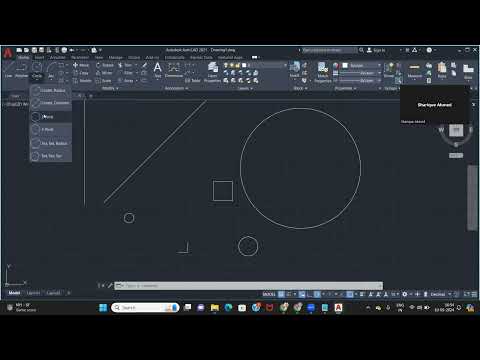
Task: Expand the Block panel dropdown
Action: [300, 88]
